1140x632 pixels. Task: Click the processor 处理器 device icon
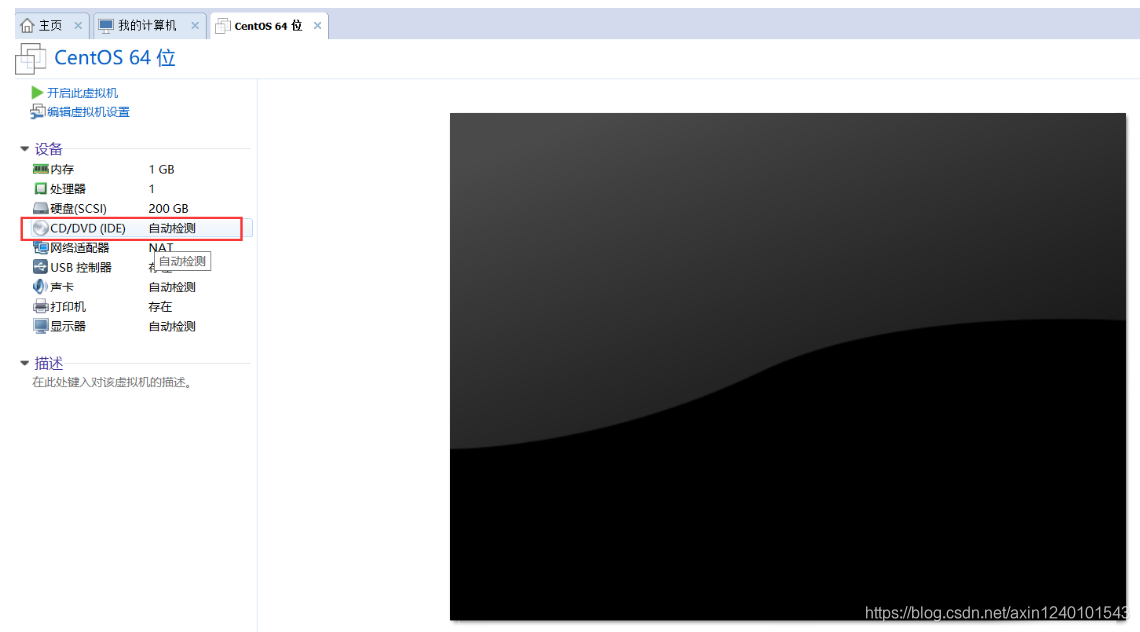(41, 188)
